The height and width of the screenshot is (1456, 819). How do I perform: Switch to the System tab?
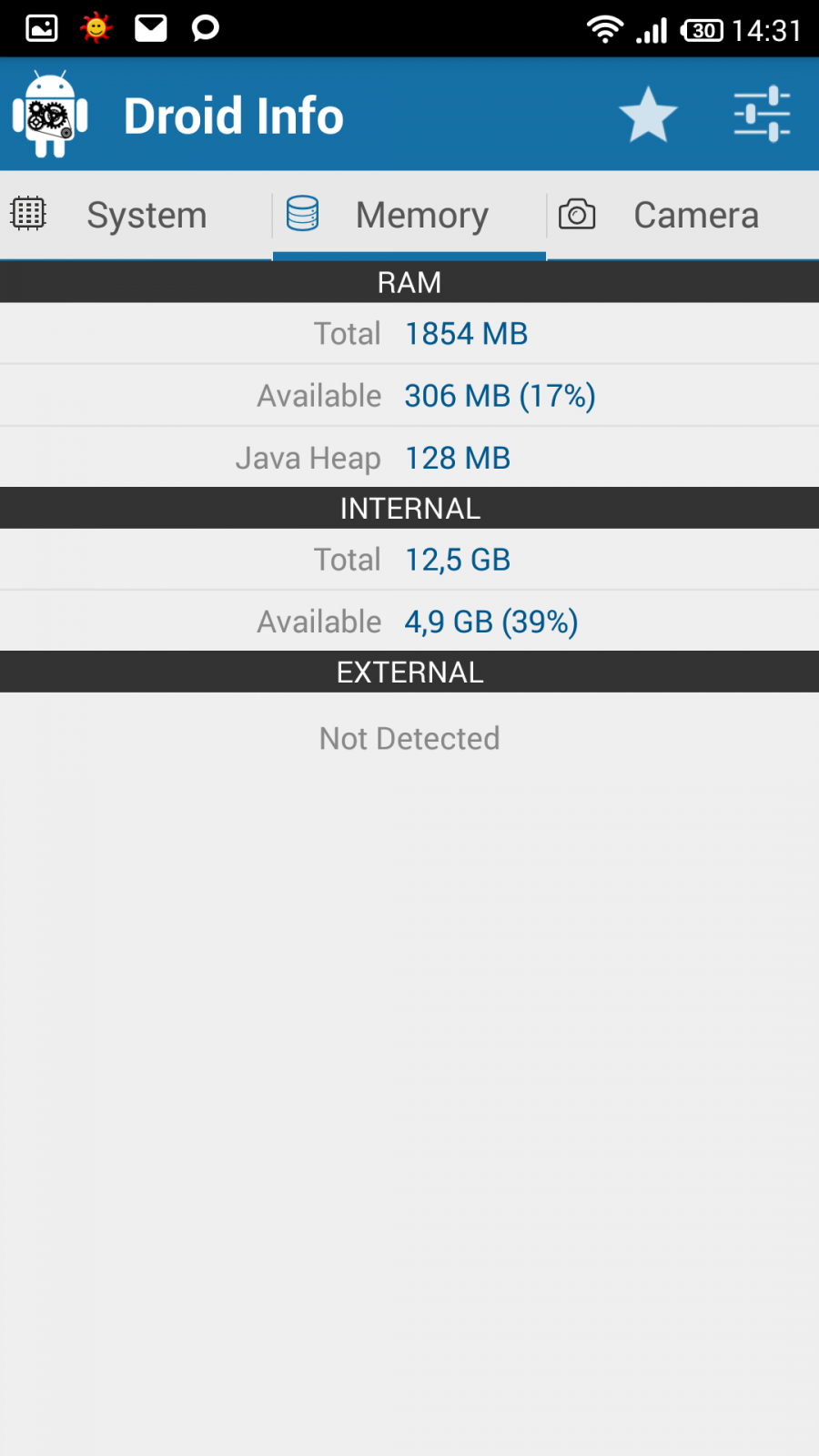tap(147, 216)
